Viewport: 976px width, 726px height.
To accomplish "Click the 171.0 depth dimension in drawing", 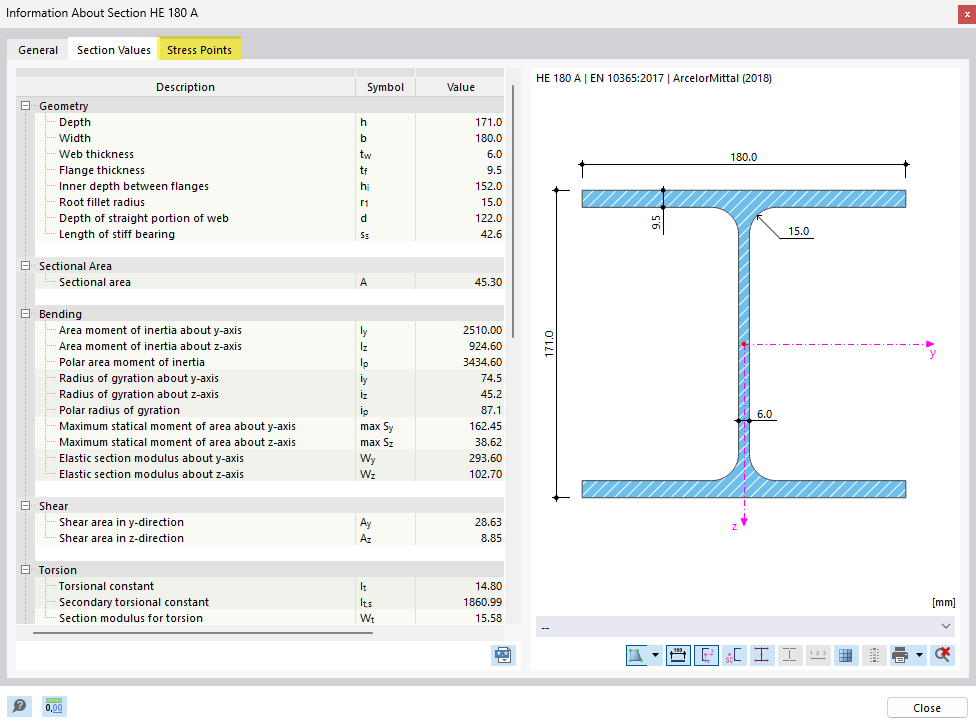I will click(548, 344).
